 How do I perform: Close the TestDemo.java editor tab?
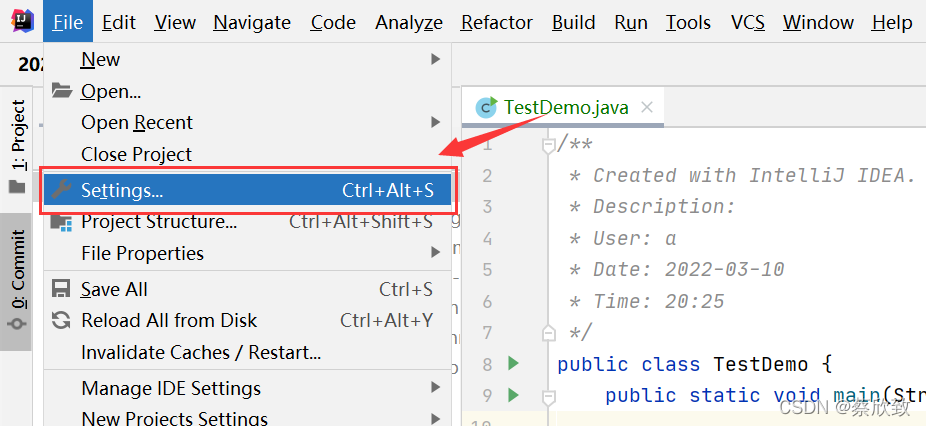647,108
